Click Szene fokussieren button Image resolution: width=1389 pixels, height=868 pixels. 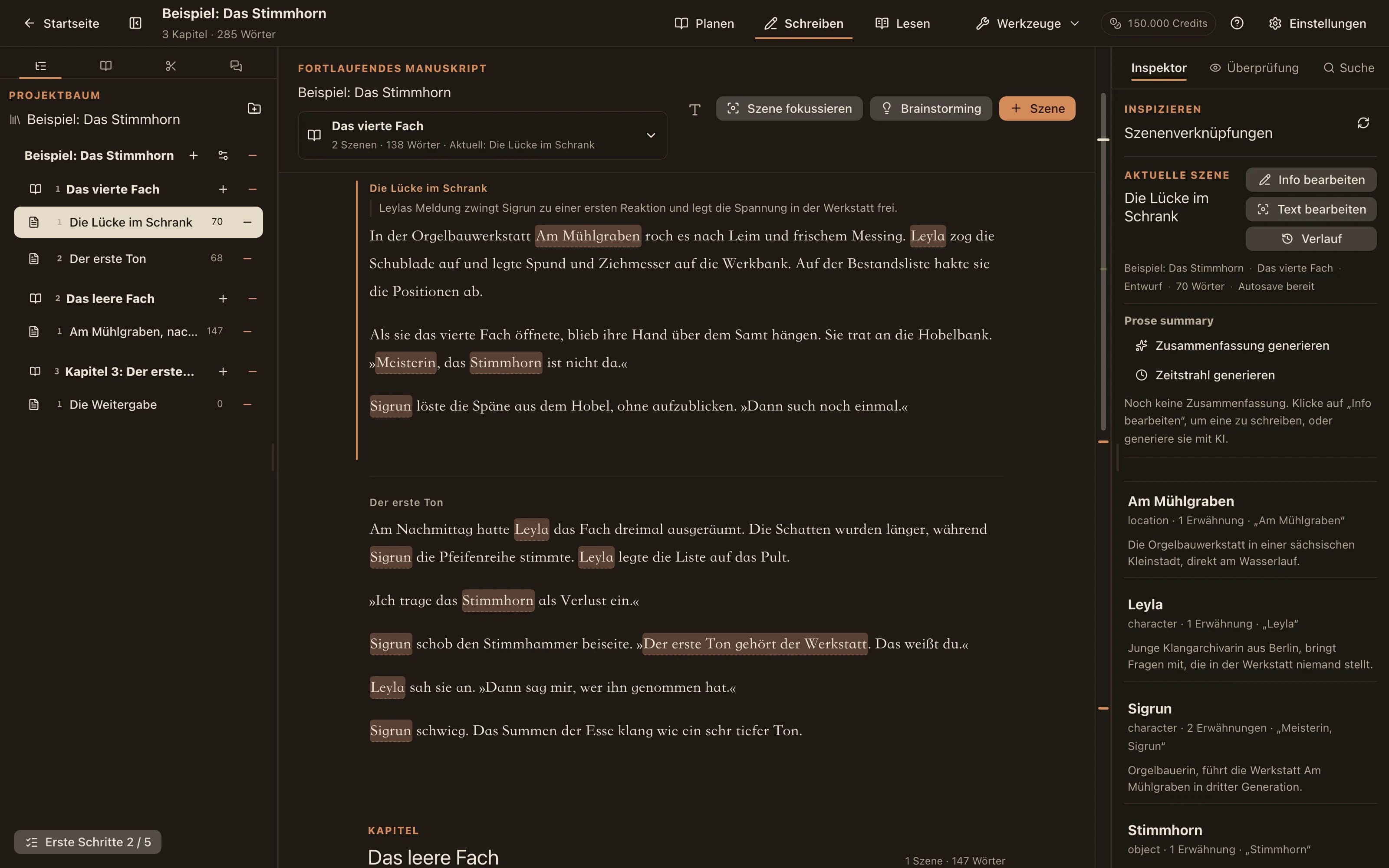pos(789,108)
